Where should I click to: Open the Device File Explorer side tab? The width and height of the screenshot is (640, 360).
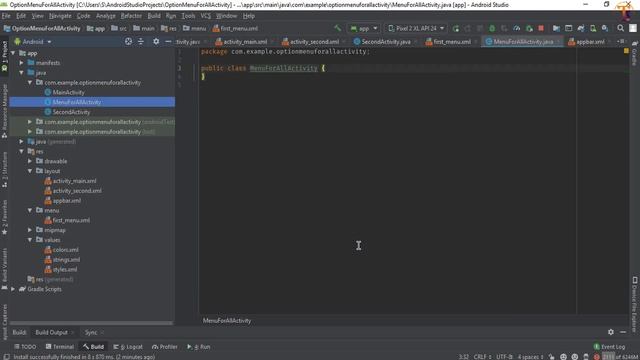635,303
